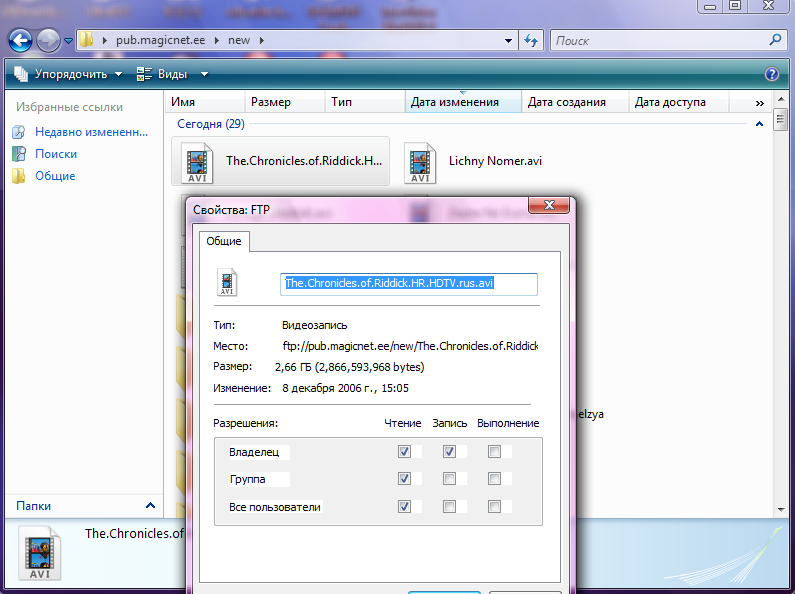Image resolution: width=795 pixels, height=594 pixels.
Task: Enable Все пользователи Выполнение checkbox
Action: (x=494, y=507)
